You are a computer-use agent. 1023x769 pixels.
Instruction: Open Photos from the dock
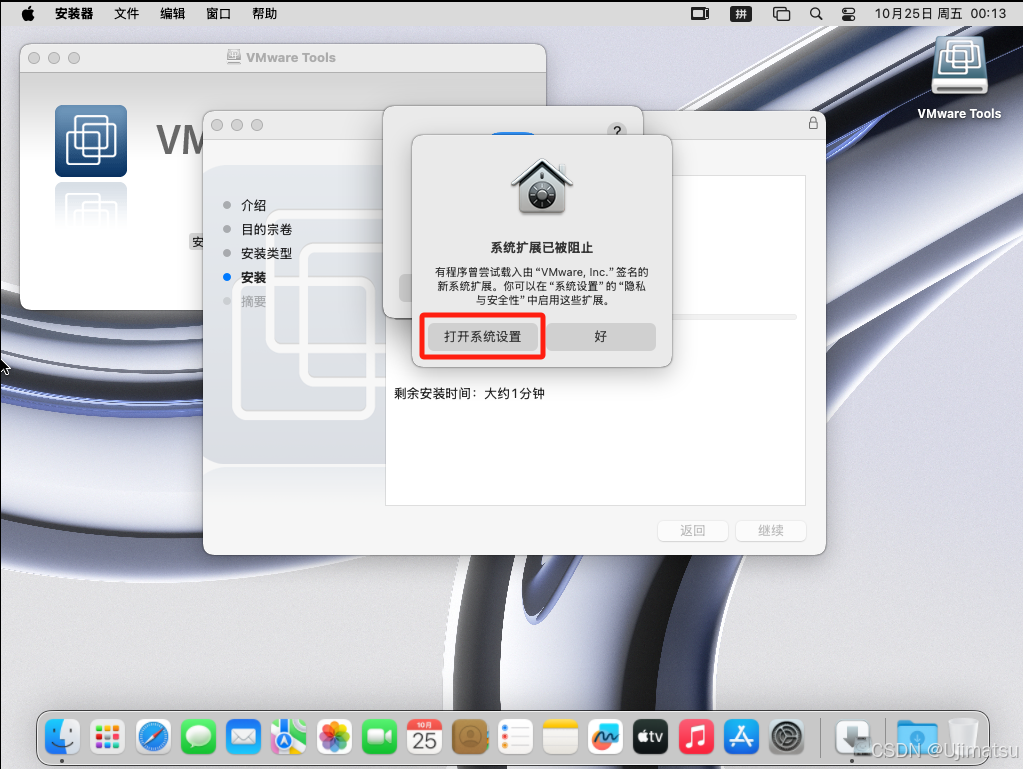(x=334, y=737)
